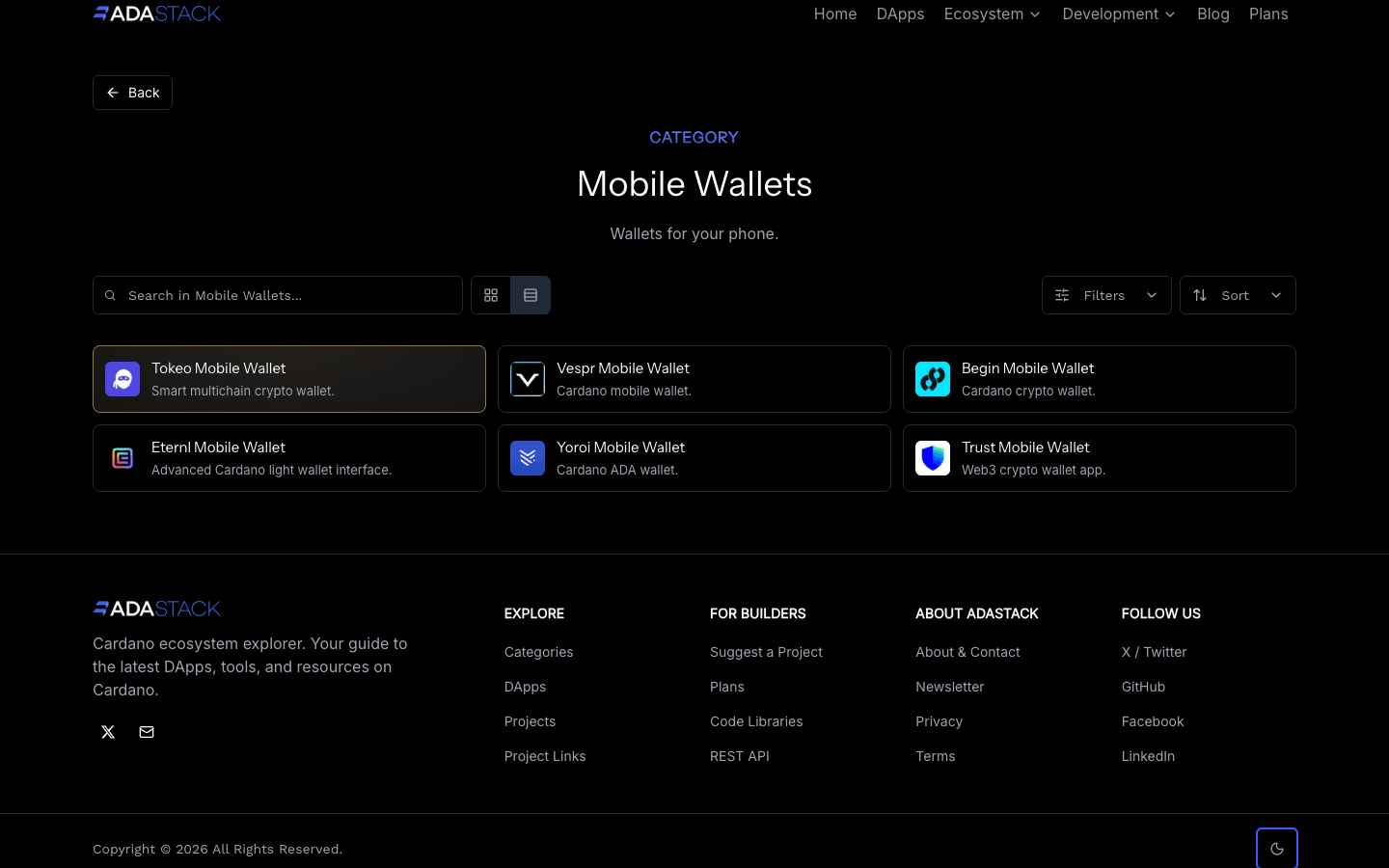This screenshot has height=868, width=1389.
Task: Open the DApps menu item
Action: (900, 14)
